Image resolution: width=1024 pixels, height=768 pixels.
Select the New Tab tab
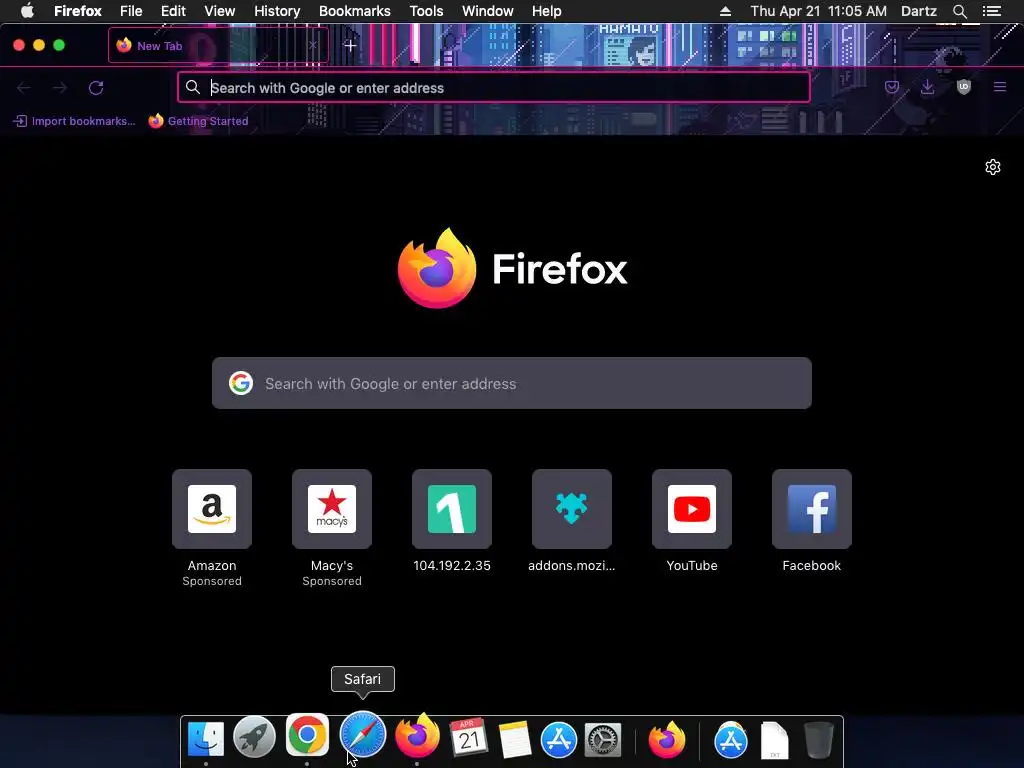click(218, 45)
